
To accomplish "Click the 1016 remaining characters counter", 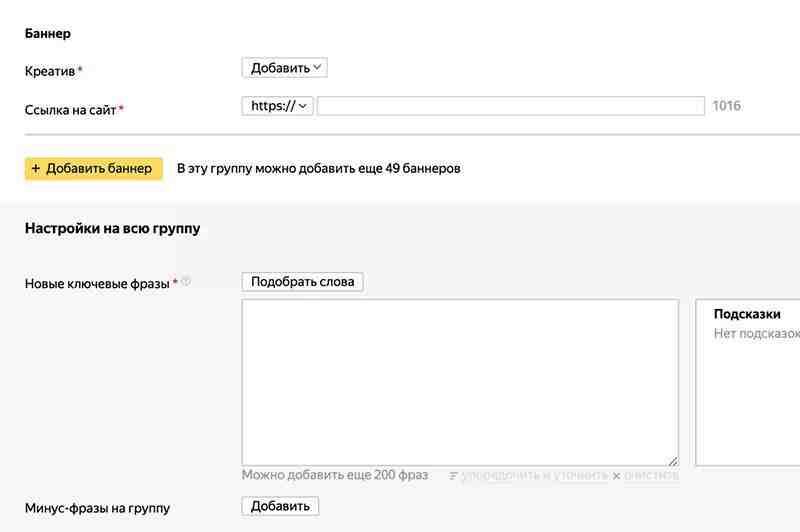I will (727, 106).
